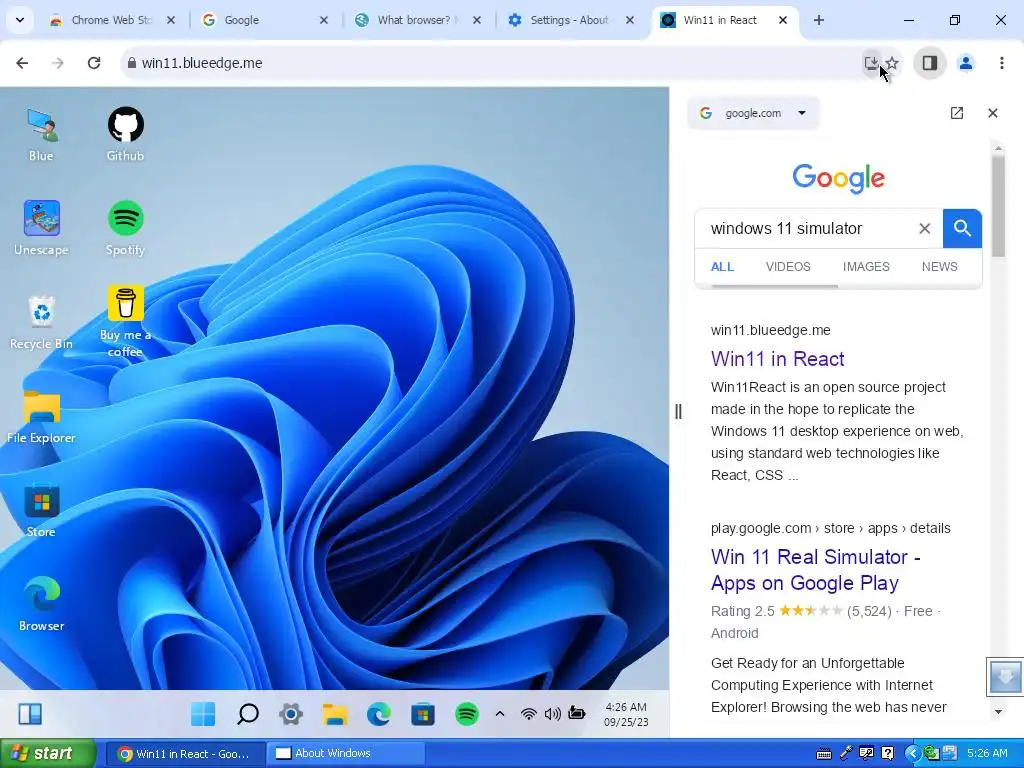Close the side panel with X
This screenshot has width=1024, height=768.
[993, 113]
